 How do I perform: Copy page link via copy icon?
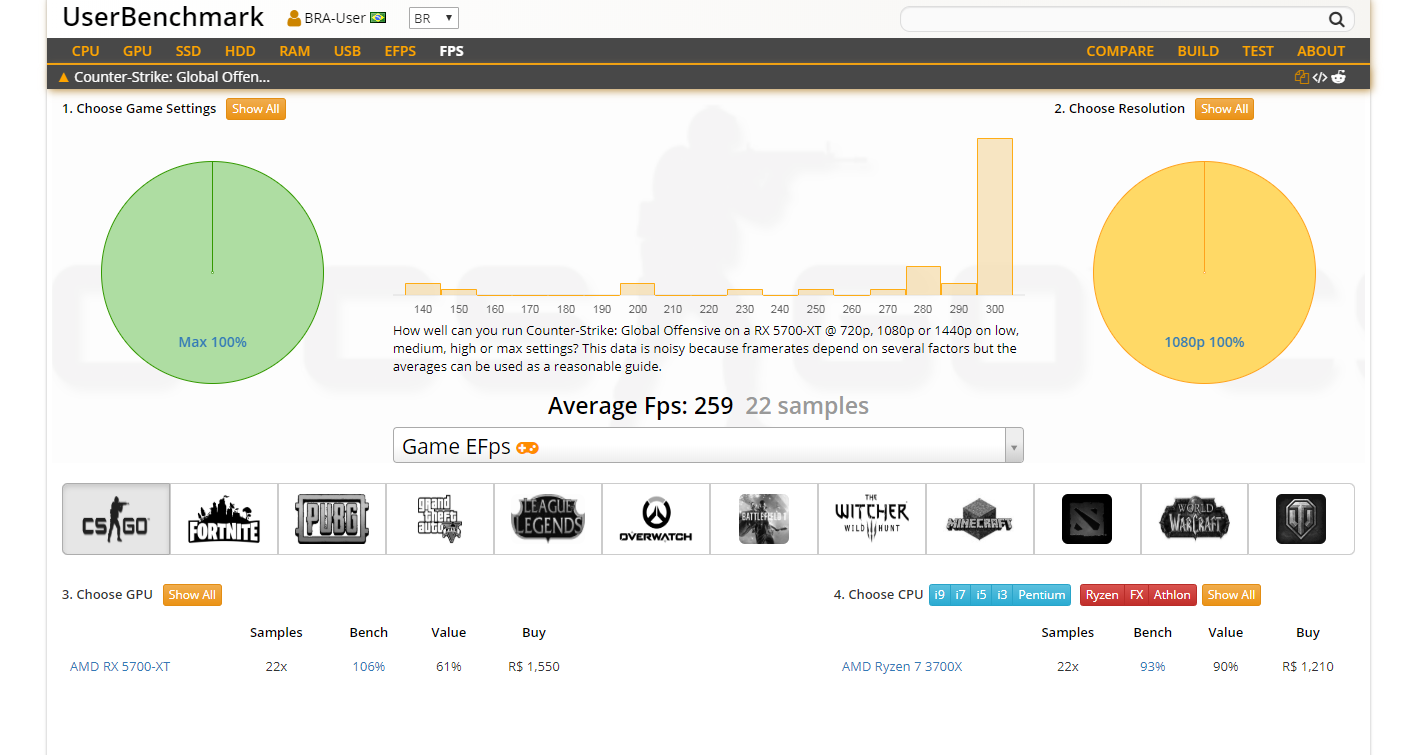coord(1301,77)
